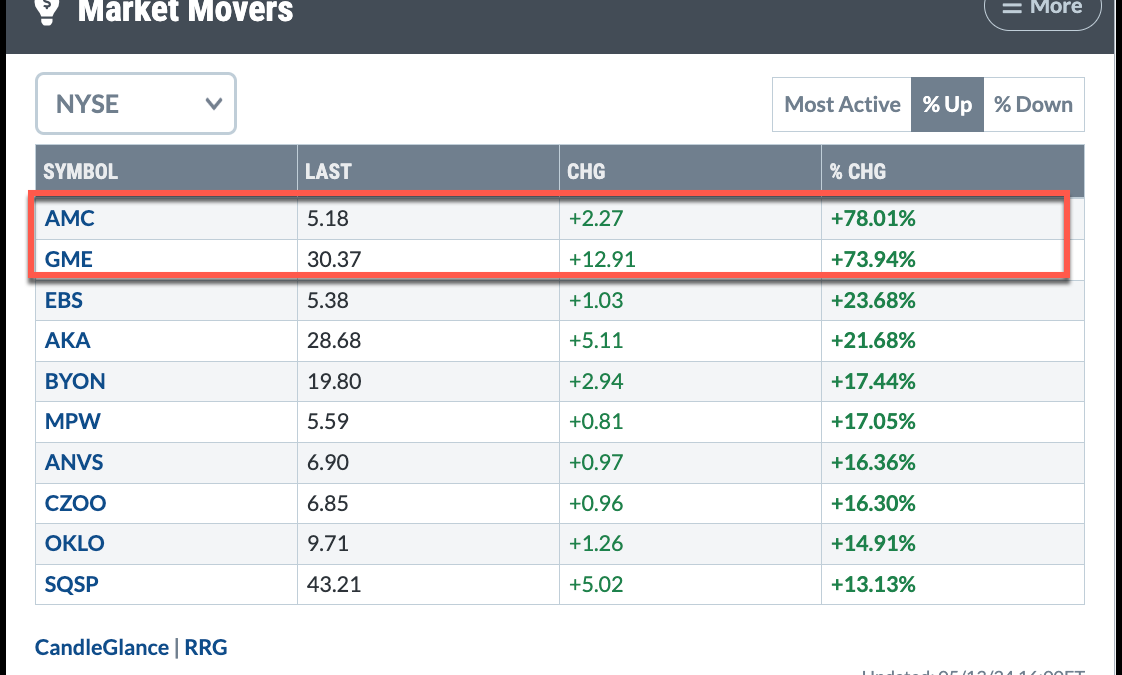Open the EBS symbol link
Viewport: 1122px width, 675px height.
click(x=64, y=300)
